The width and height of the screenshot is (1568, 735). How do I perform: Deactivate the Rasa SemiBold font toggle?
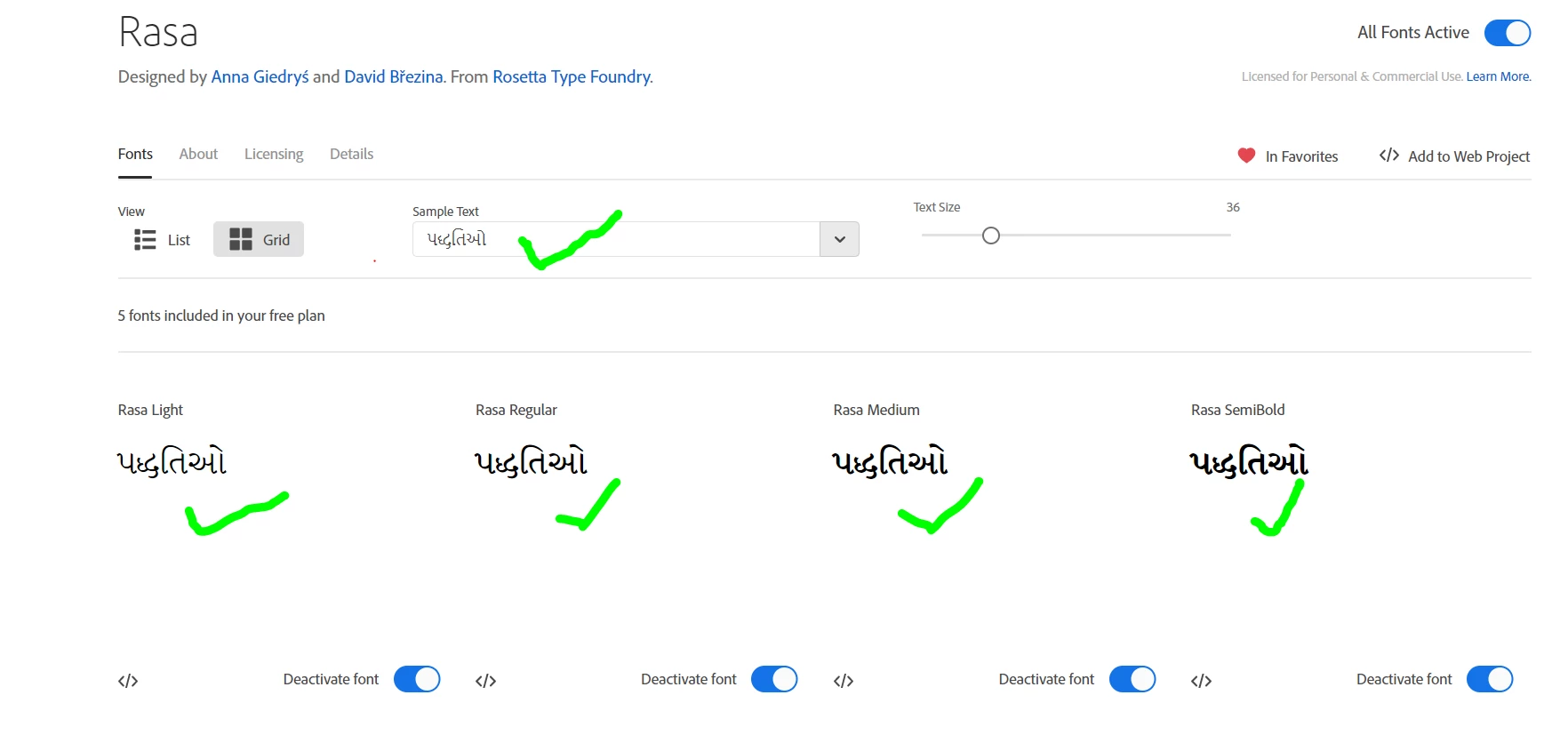coord(1490,679)
